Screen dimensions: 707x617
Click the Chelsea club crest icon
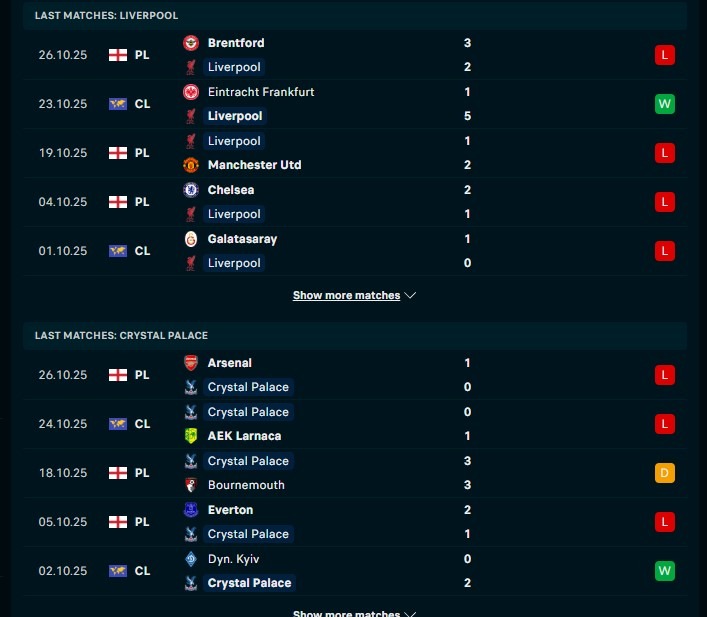191,190
